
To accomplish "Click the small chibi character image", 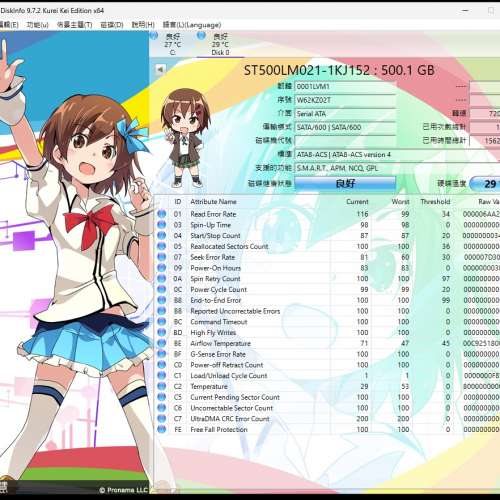I will click(x=185, y=138).
